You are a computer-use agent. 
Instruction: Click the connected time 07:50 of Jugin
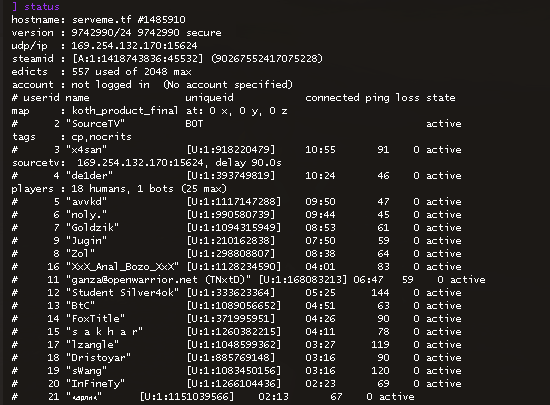pos(320,241)
